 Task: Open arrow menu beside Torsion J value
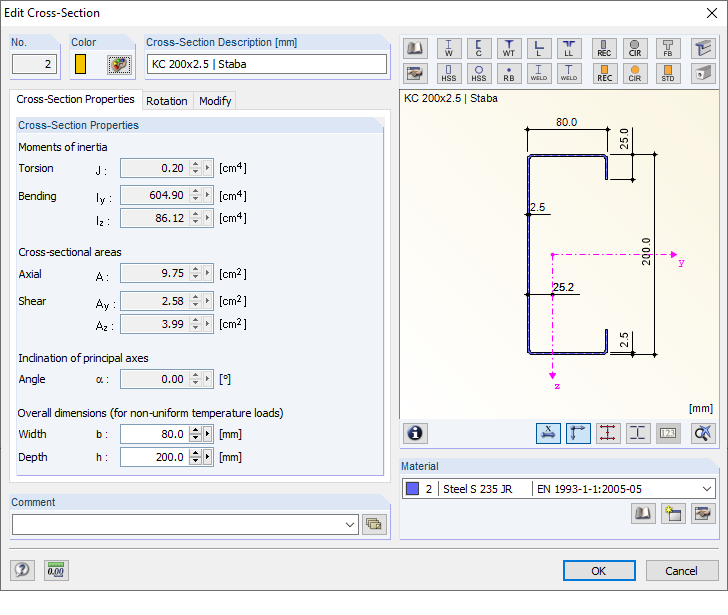tap(208, 168)
